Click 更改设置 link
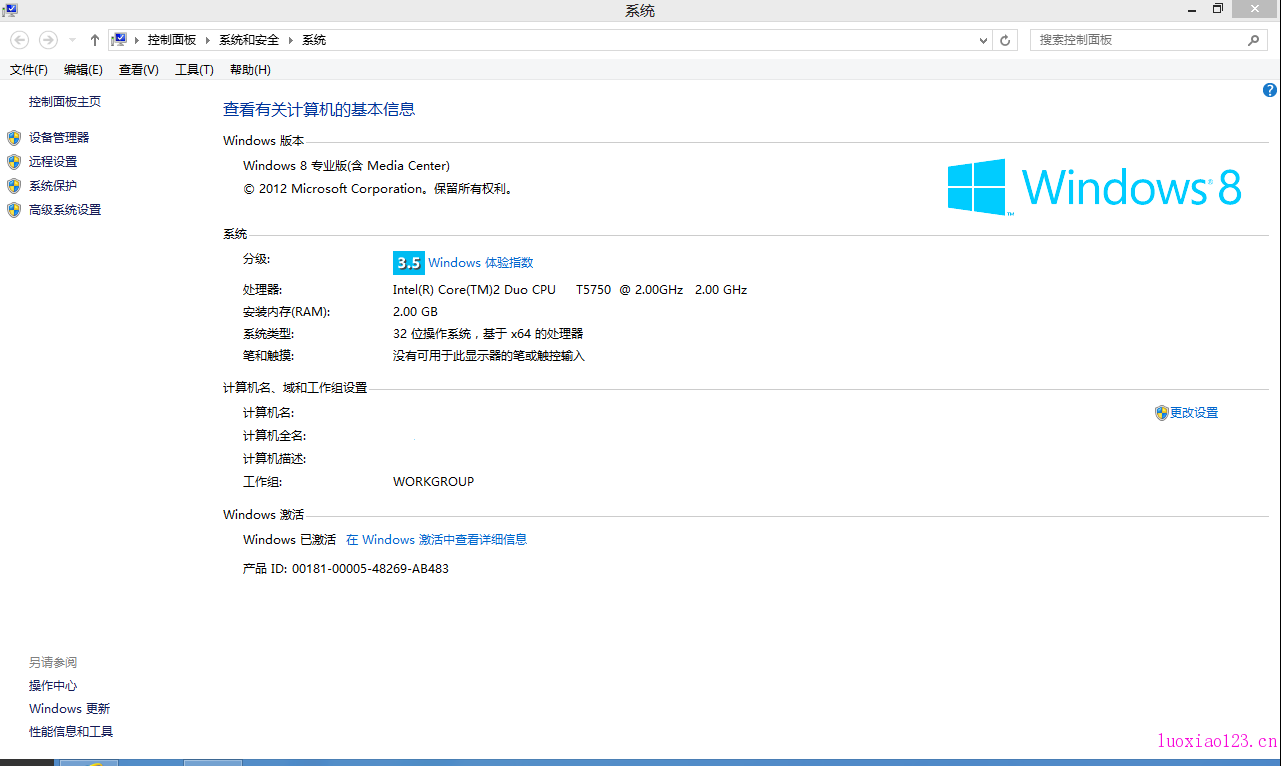 pos(1194,413)
